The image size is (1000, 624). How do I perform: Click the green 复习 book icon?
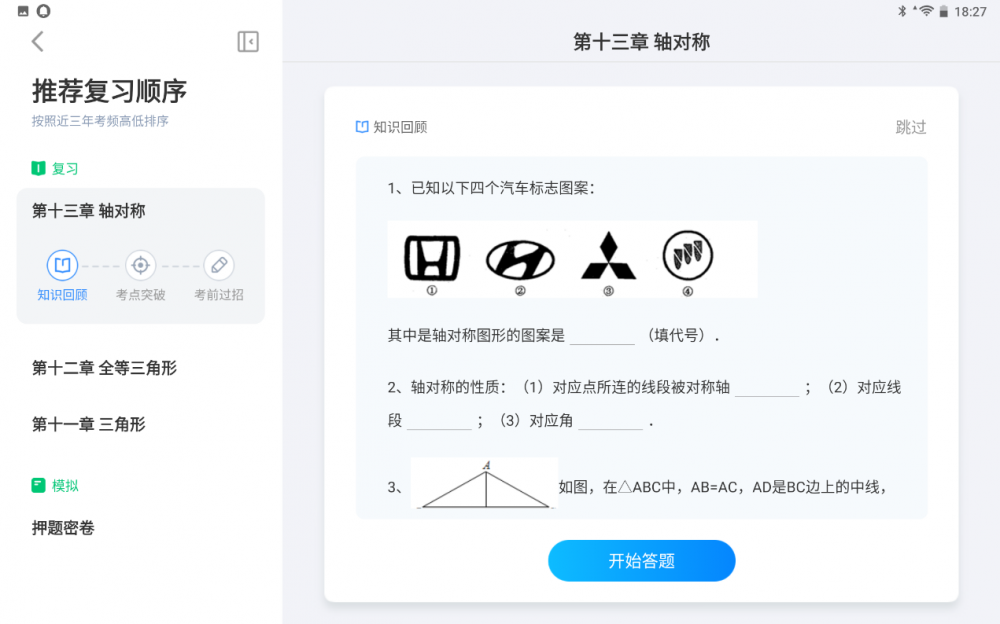(x=38, y=168)
